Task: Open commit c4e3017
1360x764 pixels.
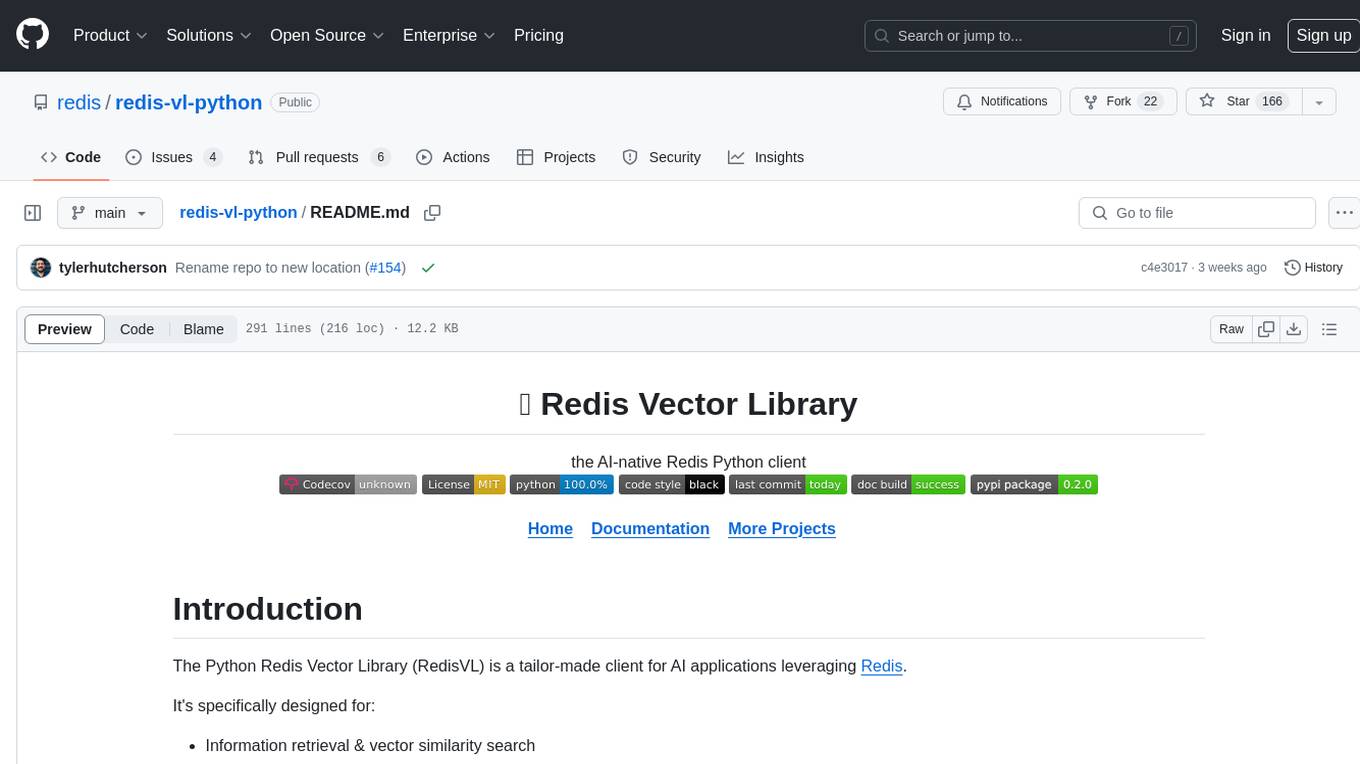Action: [x=1164, y=268]
